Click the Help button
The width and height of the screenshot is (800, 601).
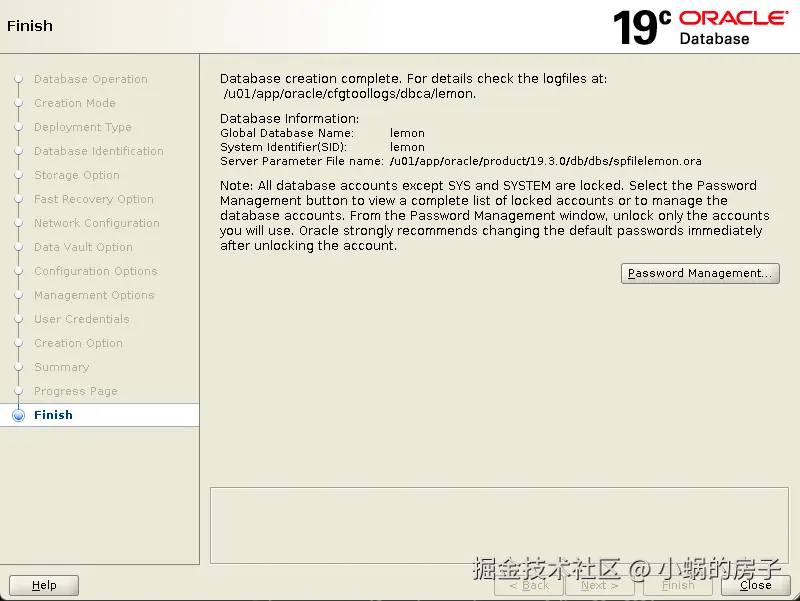(x=44, y=585)
